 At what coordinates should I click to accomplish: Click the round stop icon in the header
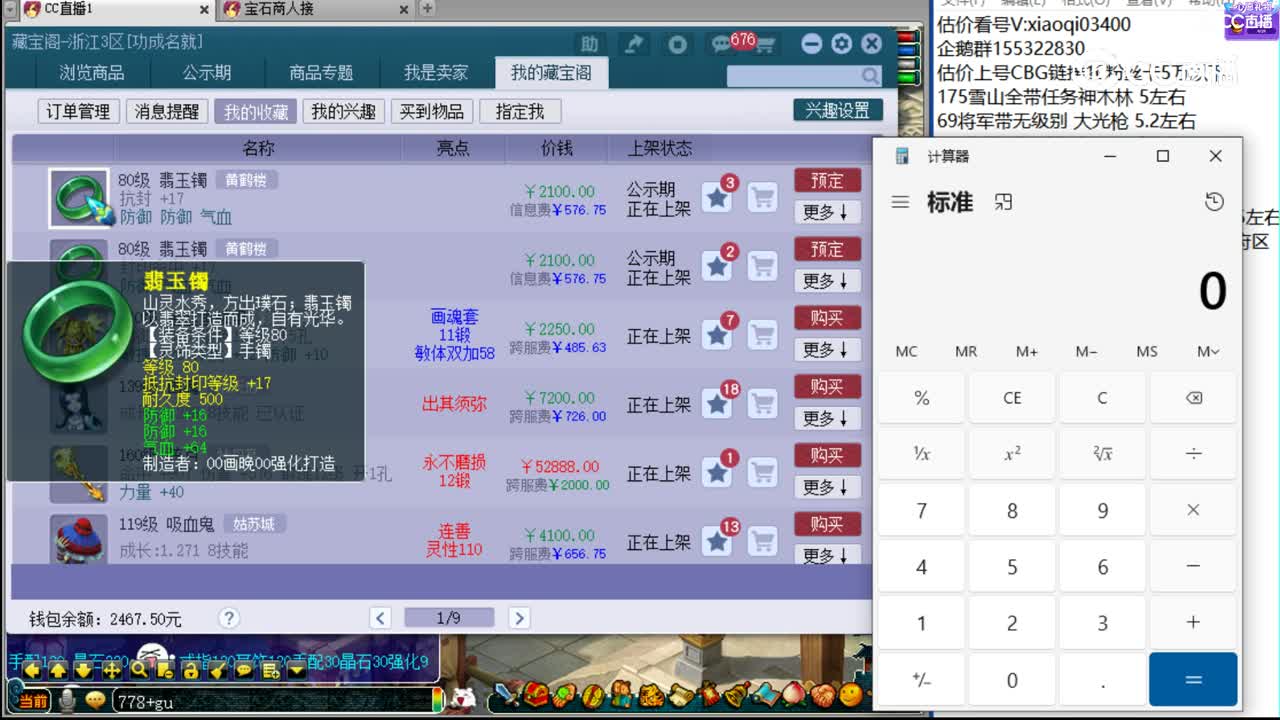pyautogui.click(x=678, y=44)
